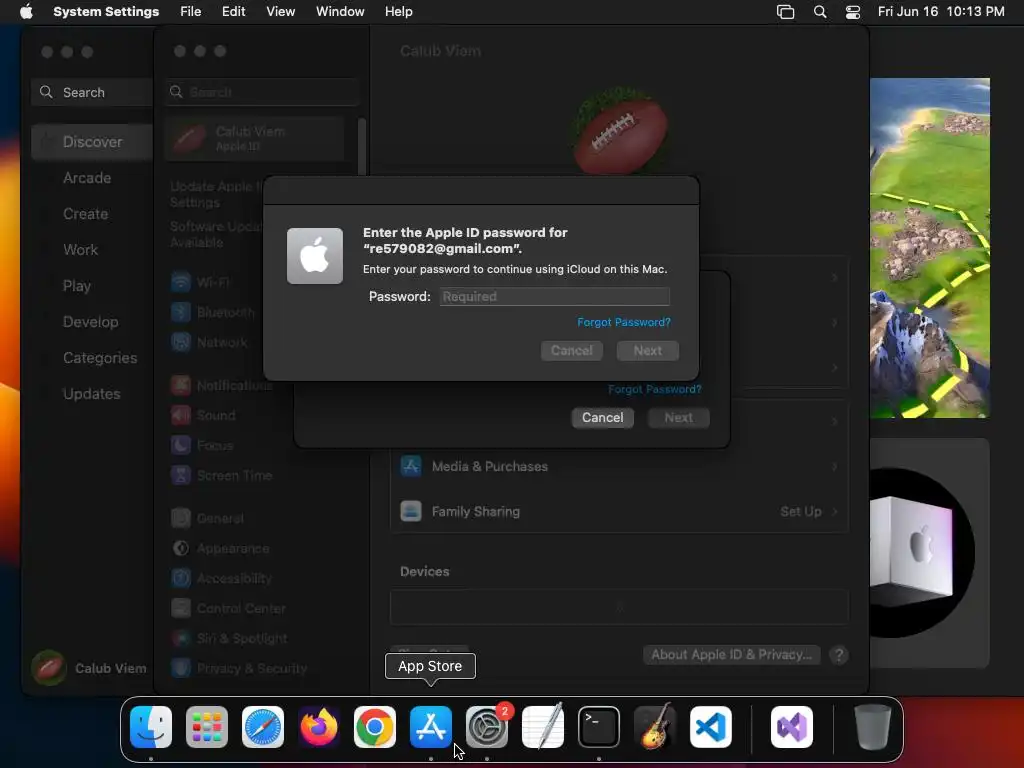The width and height of the screenshot is (1024, 768).
Task: Select Discover in App Store sidebar
Action: (92, 142)
